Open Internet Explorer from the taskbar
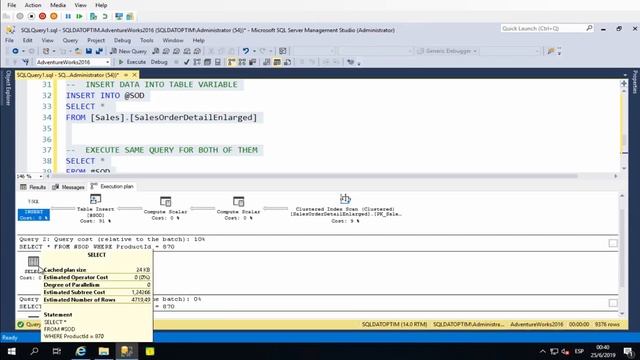The width and height of the screenshot is (640, 360). coord(80,351)
